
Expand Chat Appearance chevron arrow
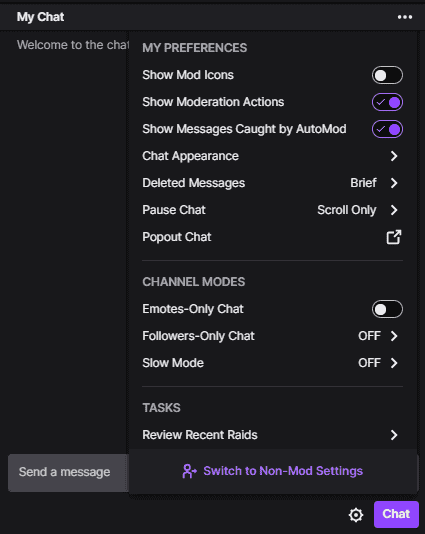(x=394, y=156)
